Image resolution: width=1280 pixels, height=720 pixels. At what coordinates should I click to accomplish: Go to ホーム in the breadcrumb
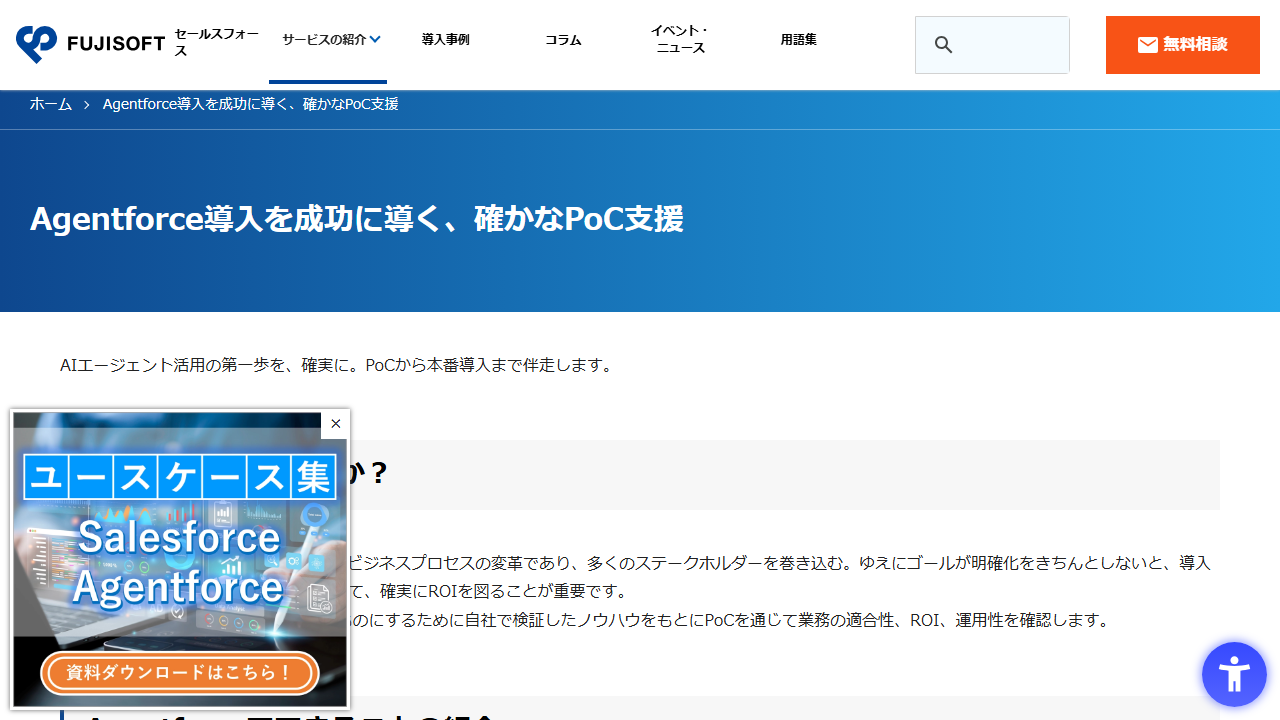pos(51,104)
